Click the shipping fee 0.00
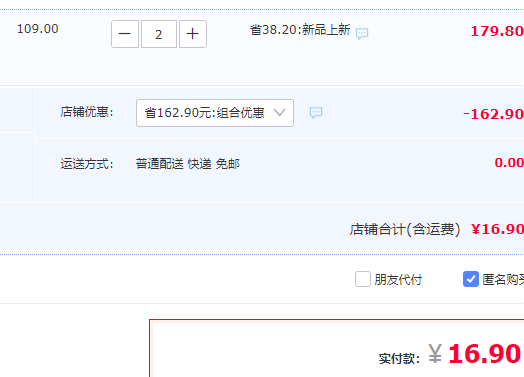 [509, 163]
